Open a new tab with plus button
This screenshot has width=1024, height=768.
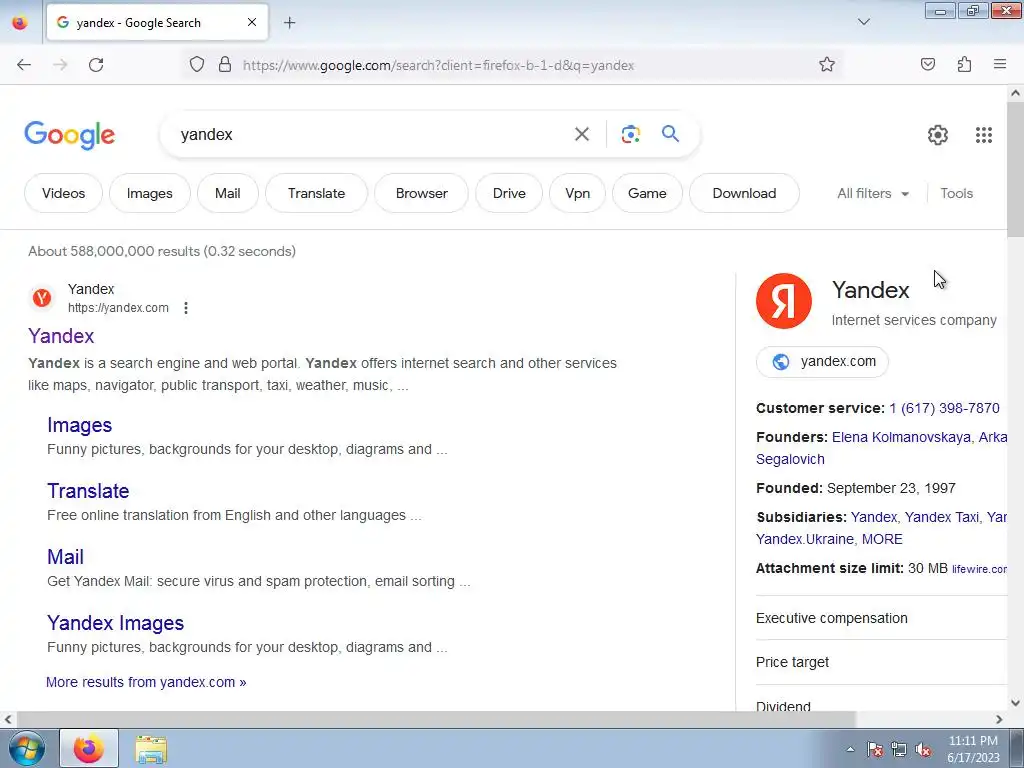point(289,23)
